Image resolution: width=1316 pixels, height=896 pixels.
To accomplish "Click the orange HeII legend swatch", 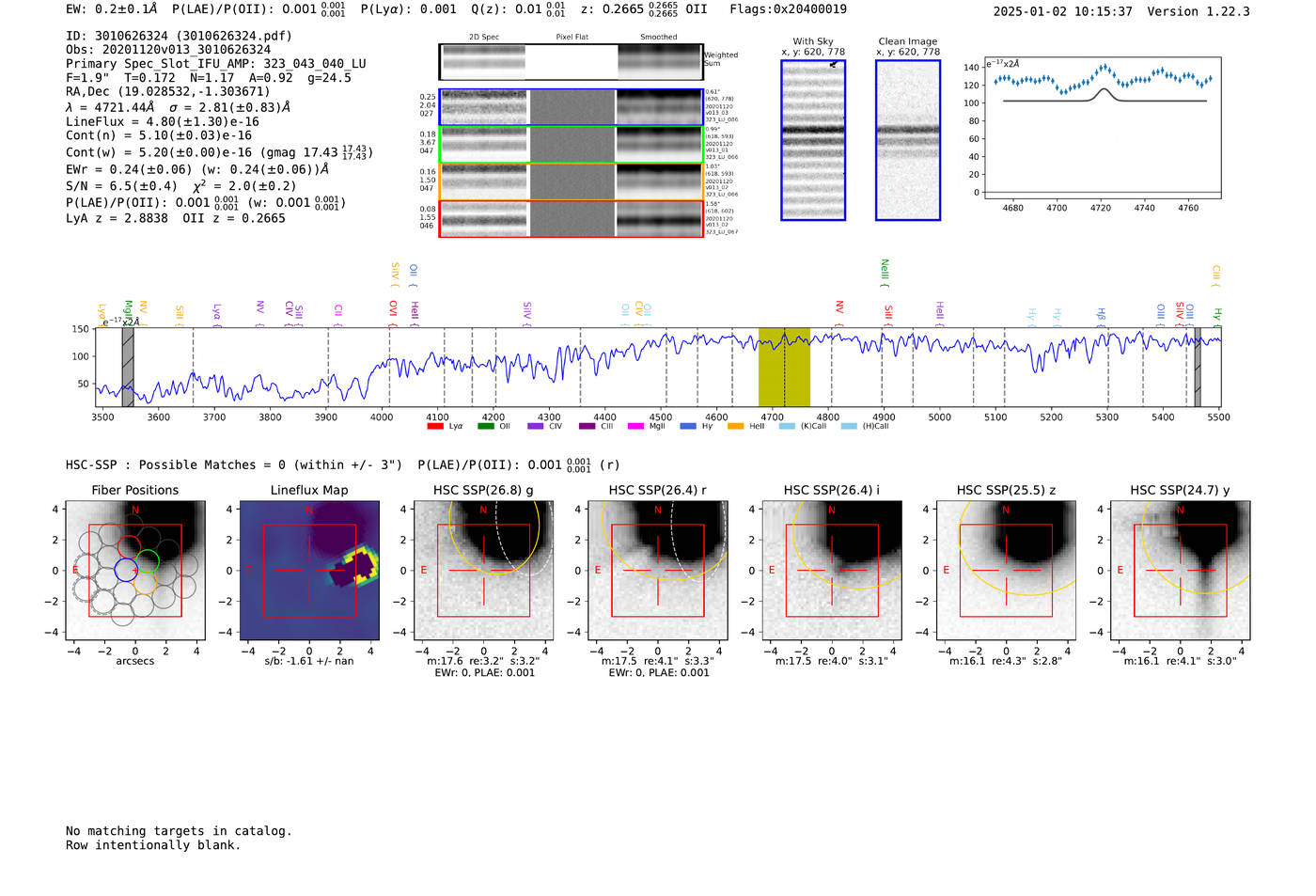I will (x=735, y=426).
